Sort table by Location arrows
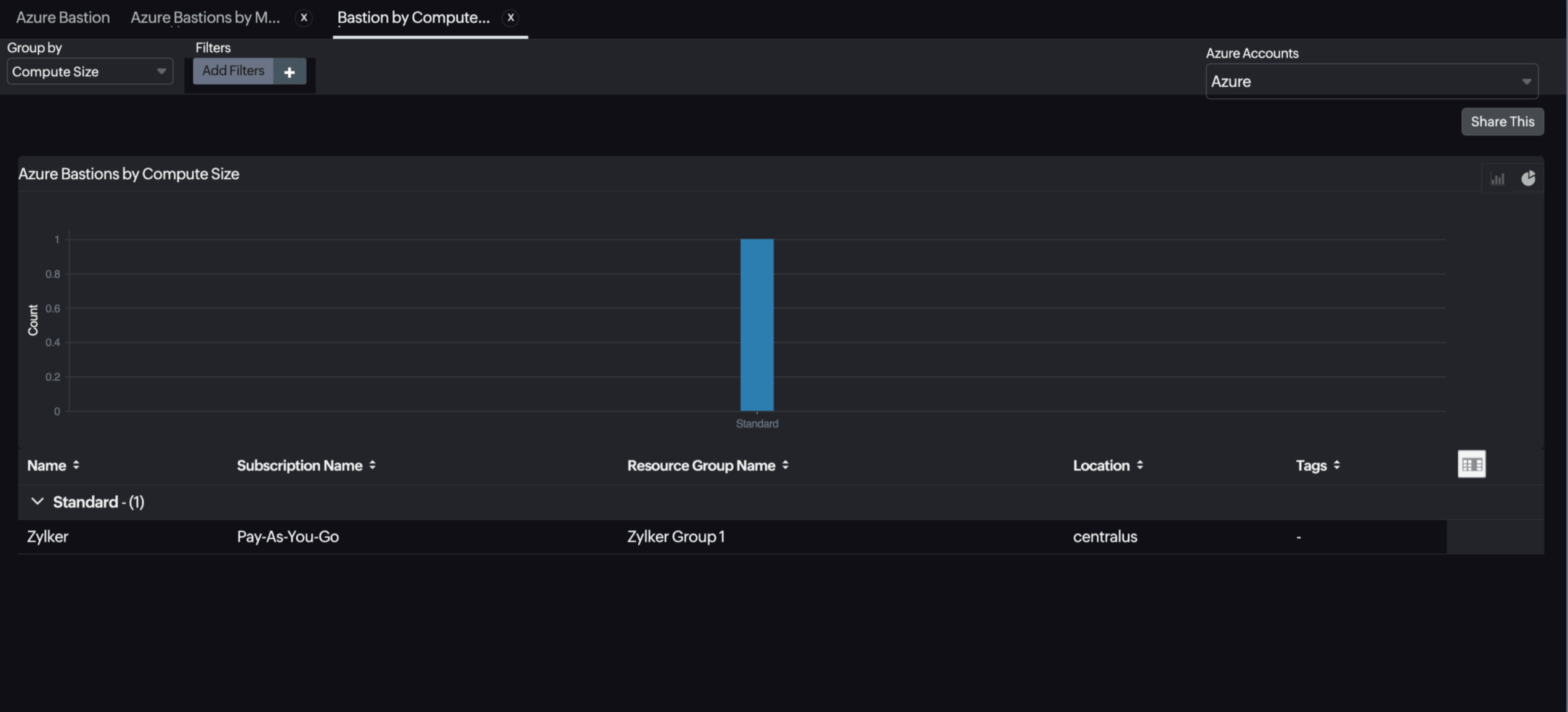Image resolution: width=1568 pixels, height=712 pixels. (x=1140, y=465)
